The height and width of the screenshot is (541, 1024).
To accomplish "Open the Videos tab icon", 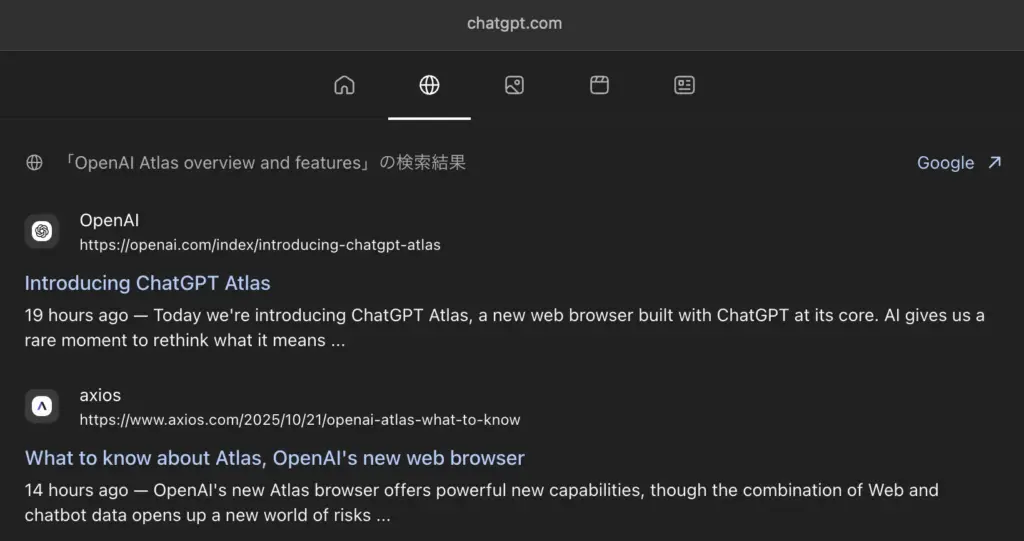I will click(x=599, y=85).
